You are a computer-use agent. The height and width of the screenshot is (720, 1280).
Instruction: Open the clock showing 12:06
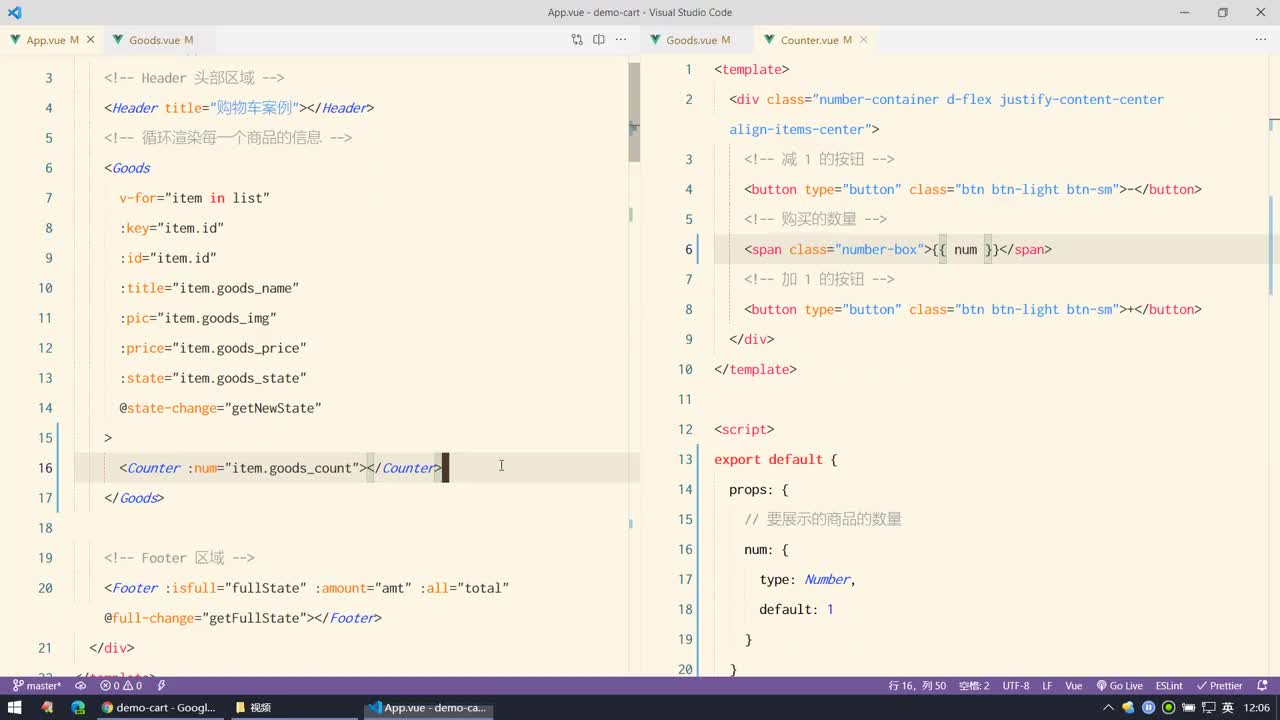(1256, 707)
